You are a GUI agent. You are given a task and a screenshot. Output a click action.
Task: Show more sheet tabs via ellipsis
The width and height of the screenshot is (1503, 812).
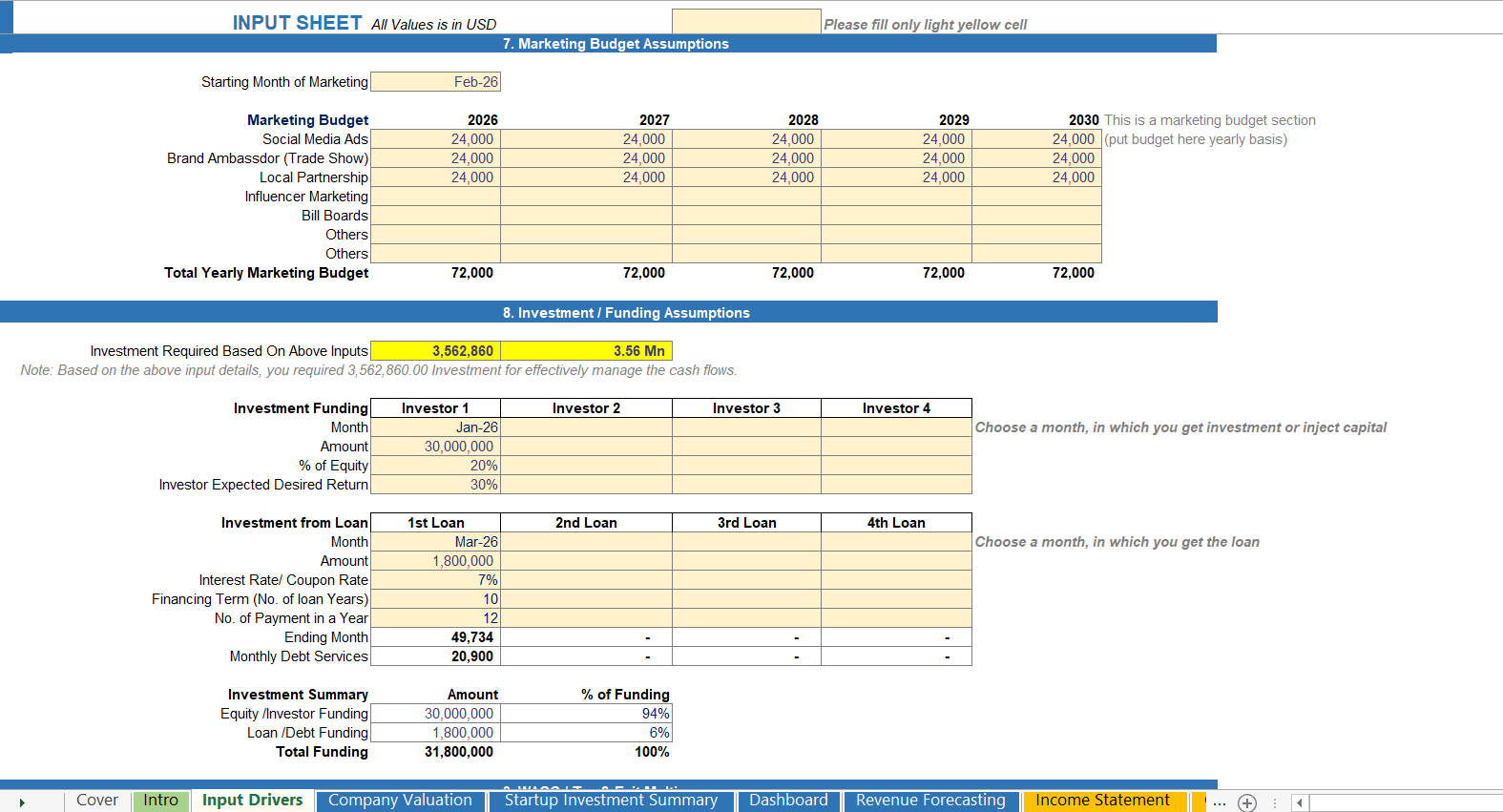point(1220,802)
